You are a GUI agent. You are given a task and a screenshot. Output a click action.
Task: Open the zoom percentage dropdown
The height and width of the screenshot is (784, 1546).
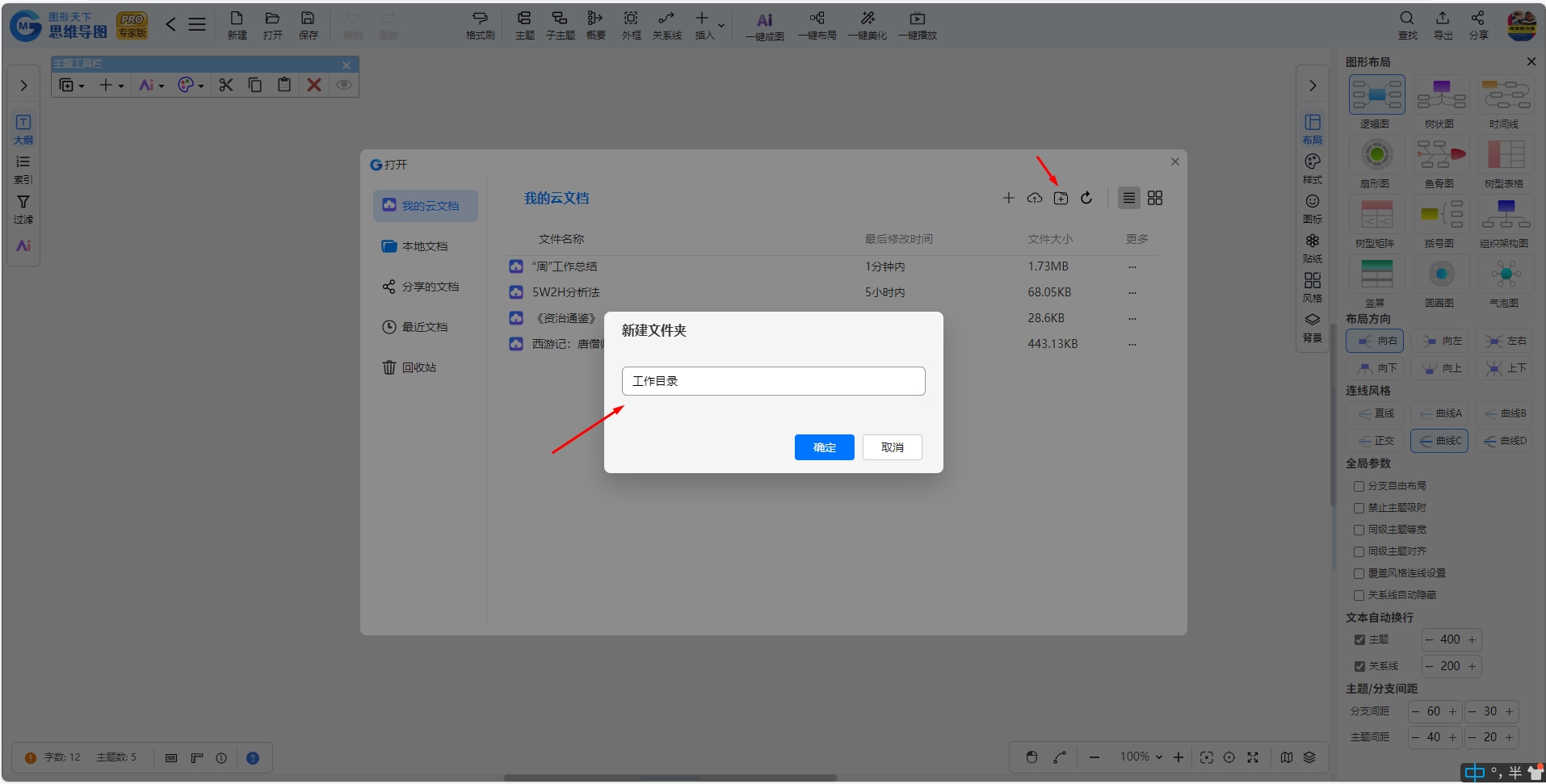(x=1141, y=757)
